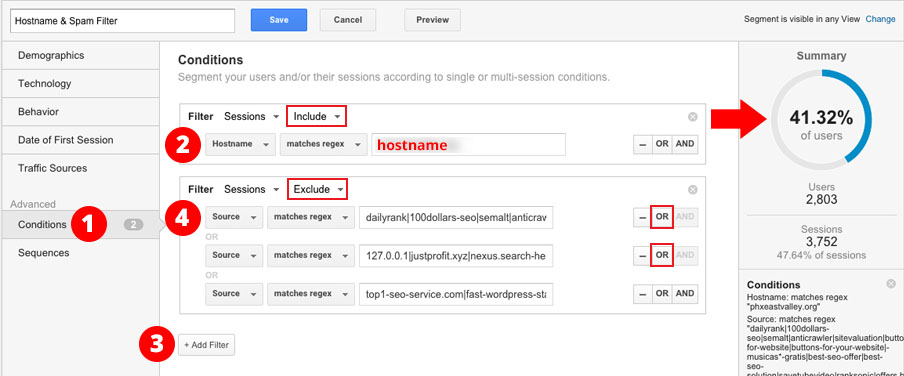Remove the top1-seo-service Source row with the minus button
904x376 pixels.
tap(642, 294)
